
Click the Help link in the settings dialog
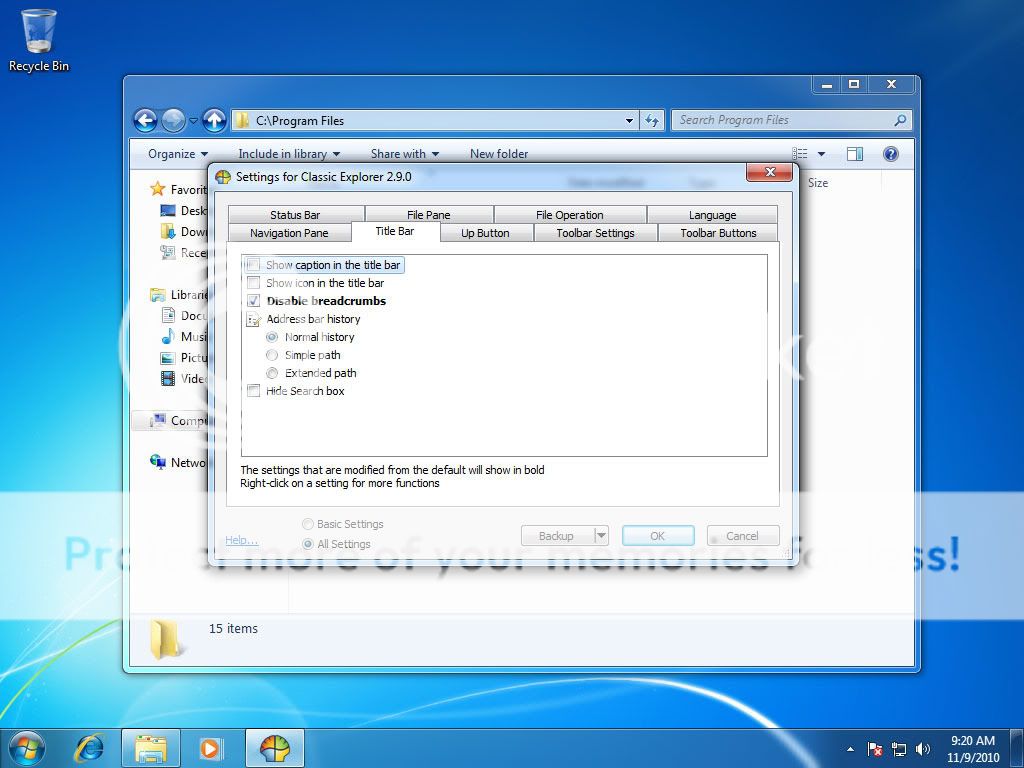point(240,539)
